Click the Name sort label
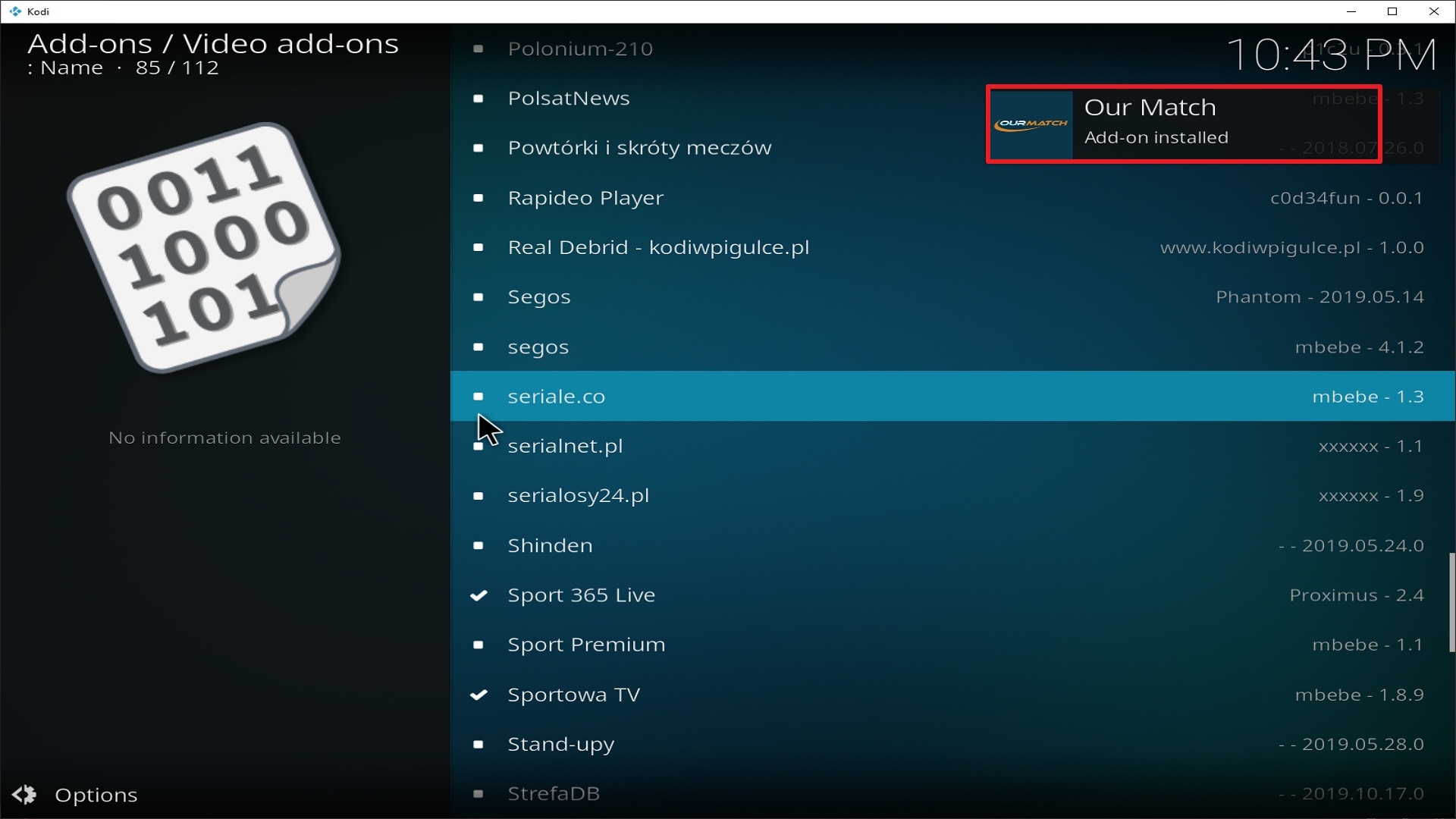Image resolution: width=1456 pixels, height=819 pixels. pyautogui.click(x=71, y=68)
